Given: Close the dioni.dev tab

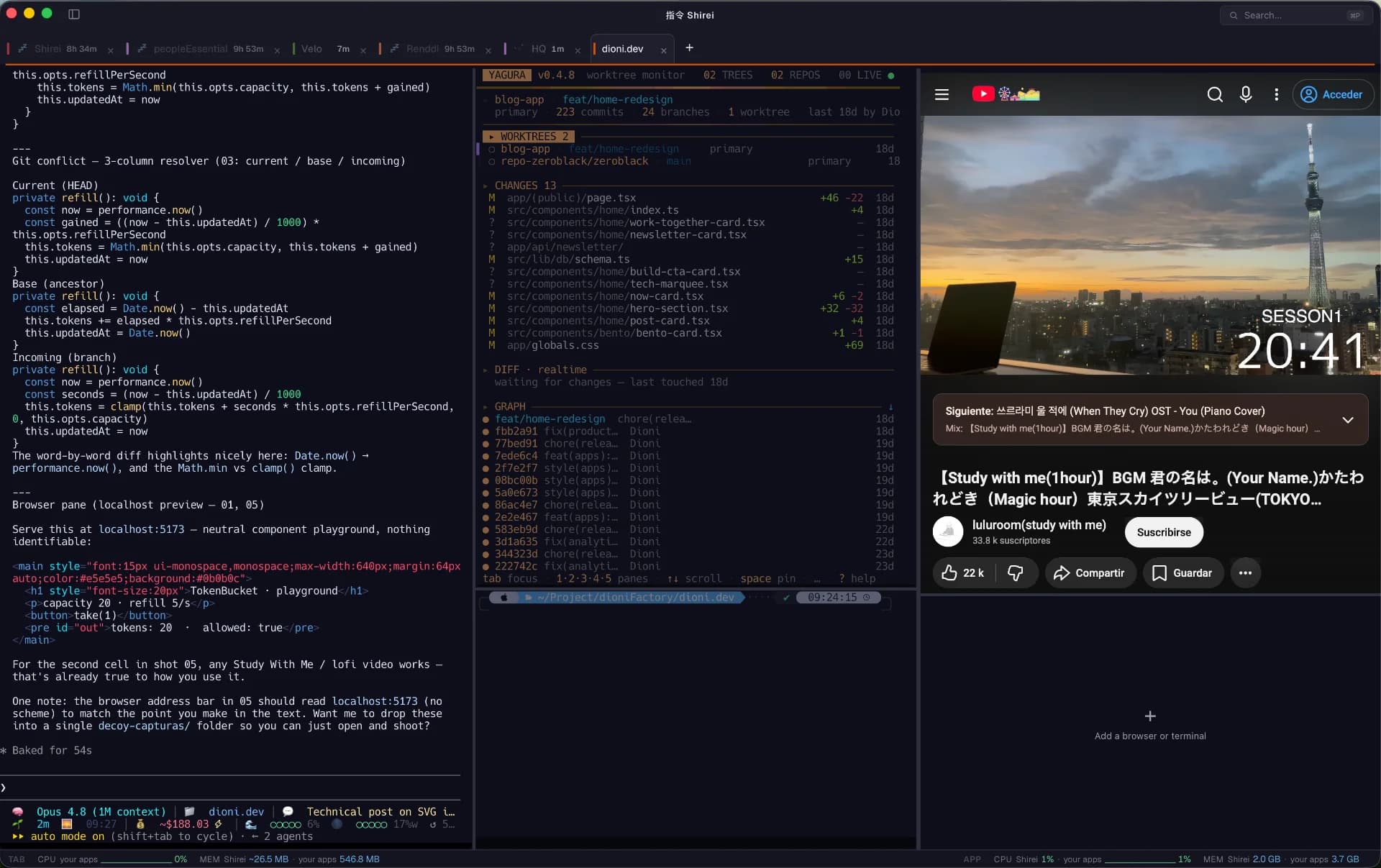Looking at the screenshot, I should pyautogui.click(x=663, y=50).
